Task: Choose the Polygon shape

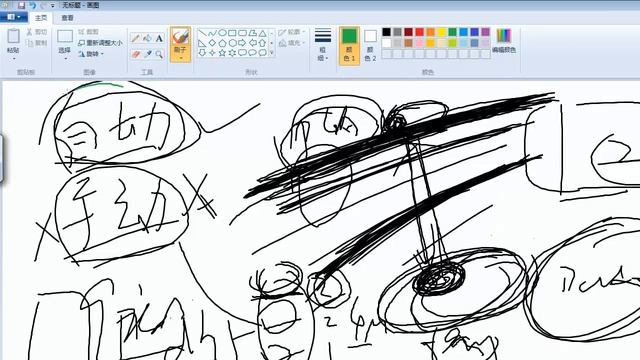Action: [x=253, y=33]
